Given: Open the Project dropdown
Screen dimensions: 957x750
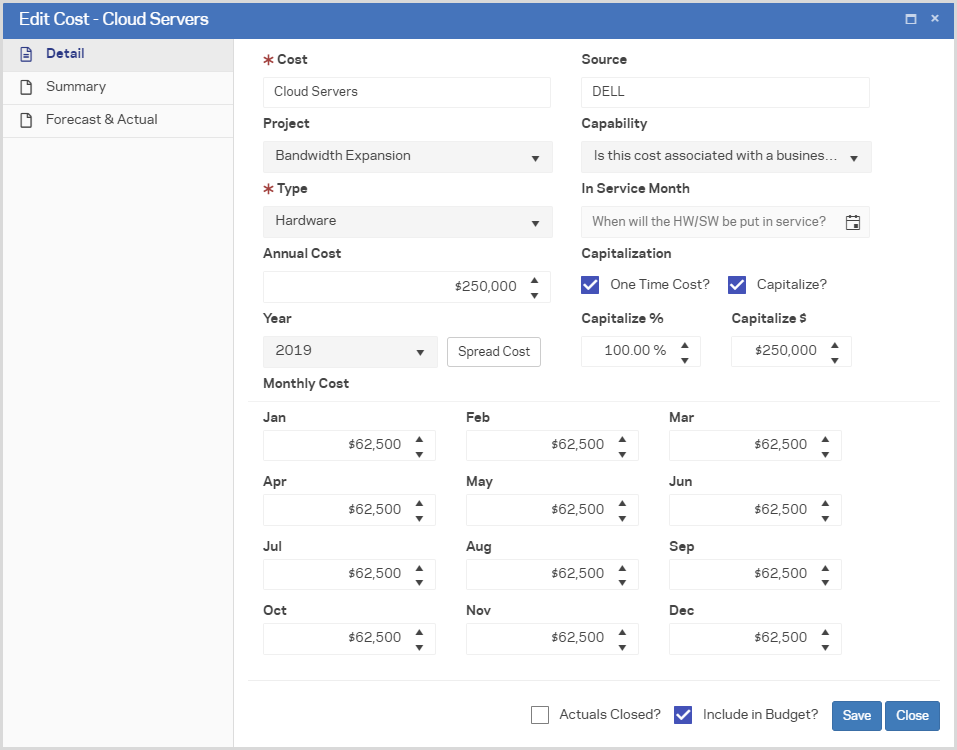Looking at the screenshot, I should coord(407,157).
